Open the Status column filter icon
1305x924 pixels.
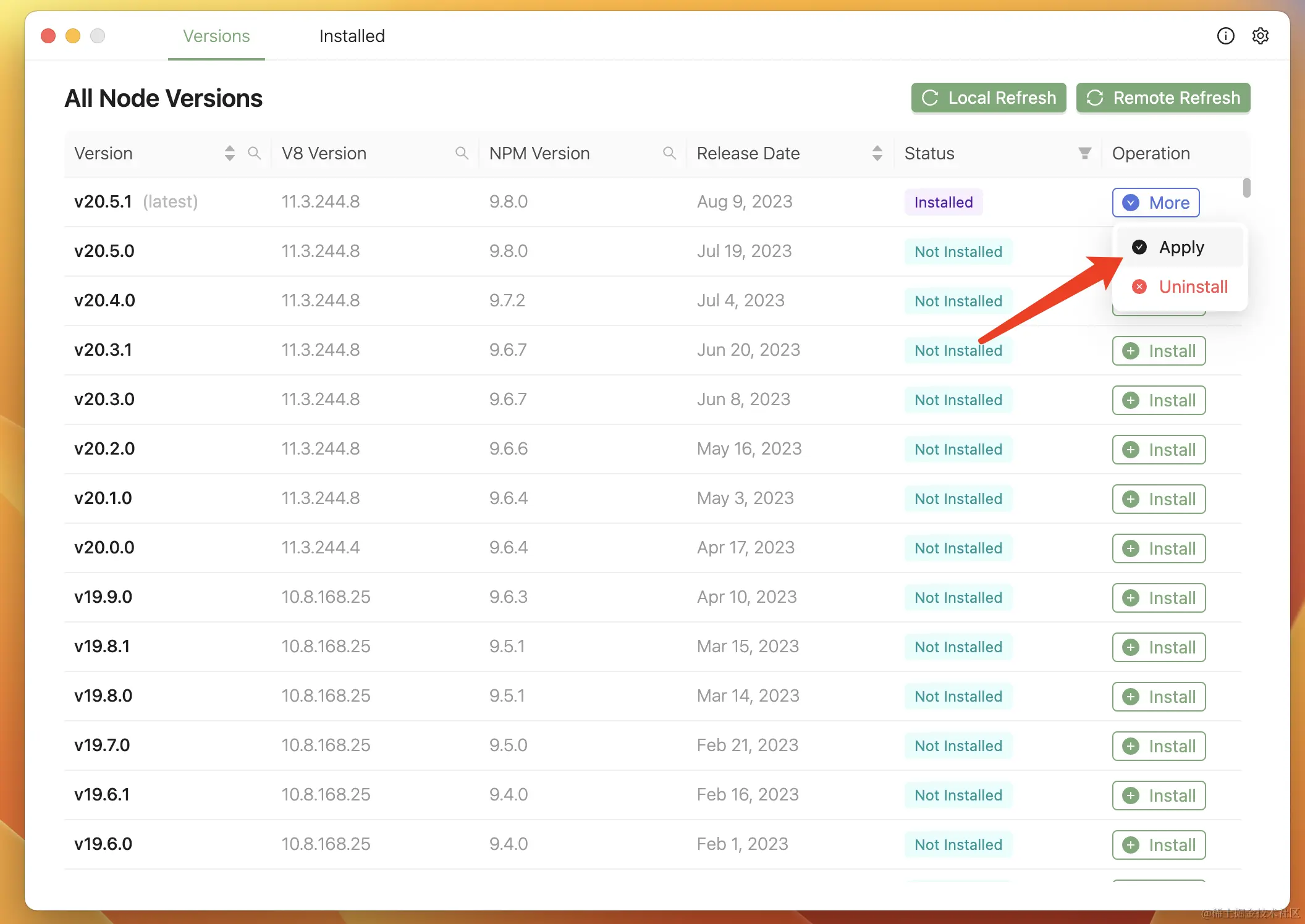click(1084, 153)
